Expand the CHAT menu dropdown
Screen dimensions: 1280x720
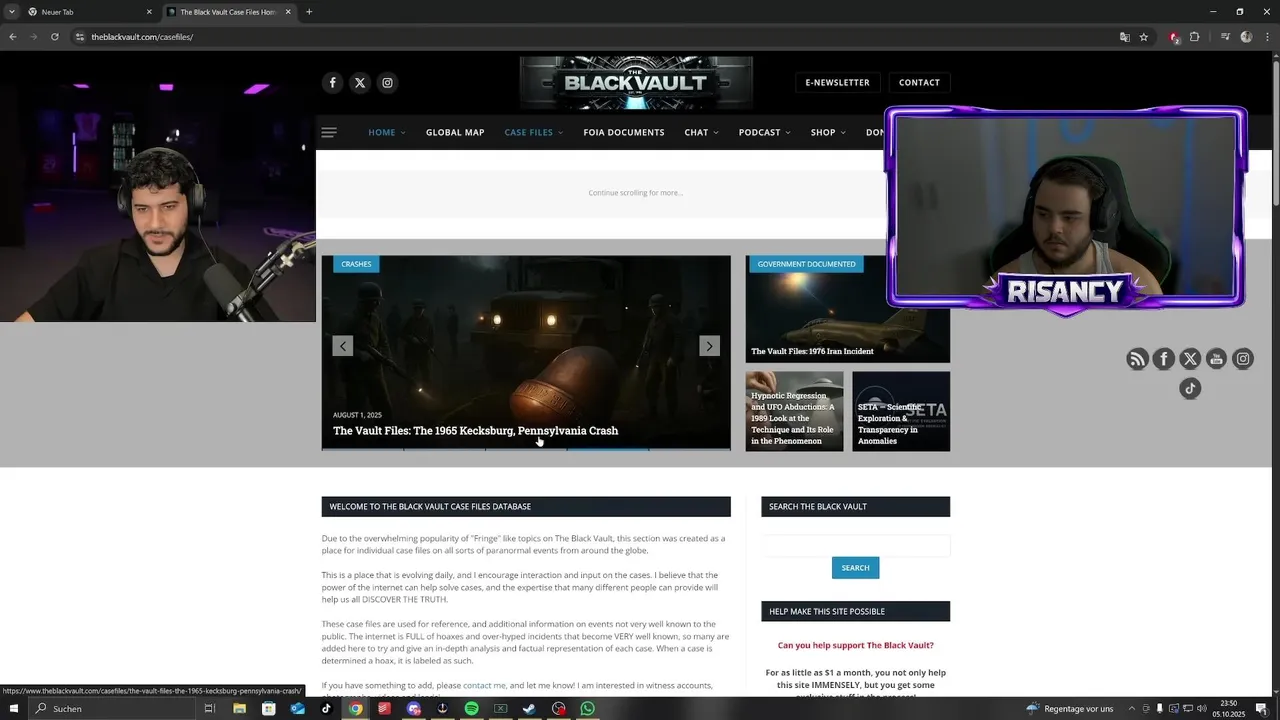point(715,133)
